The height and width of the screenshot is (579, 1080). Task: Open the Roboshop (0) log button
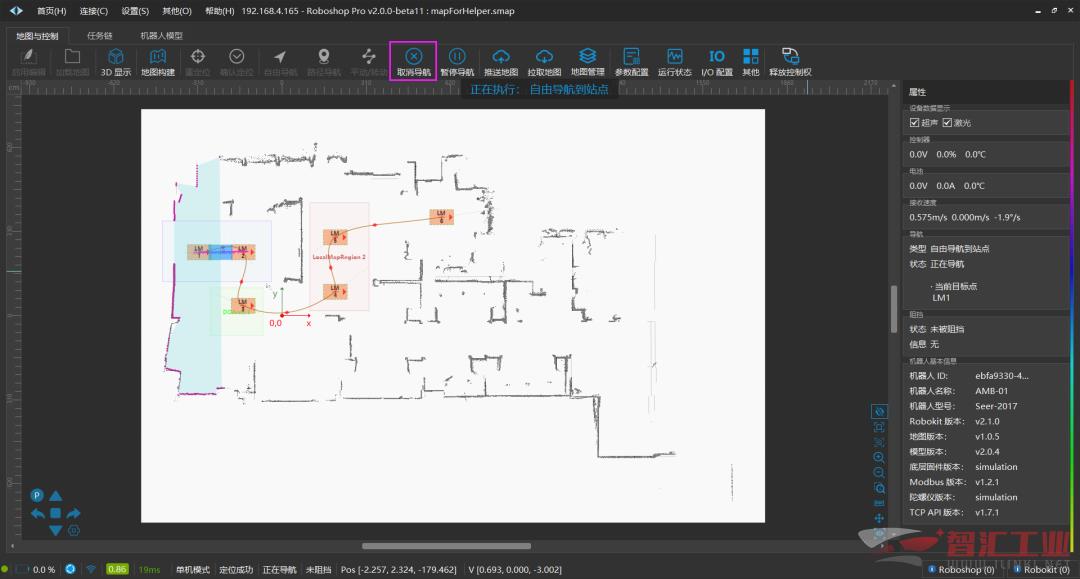tap(962, 569)
